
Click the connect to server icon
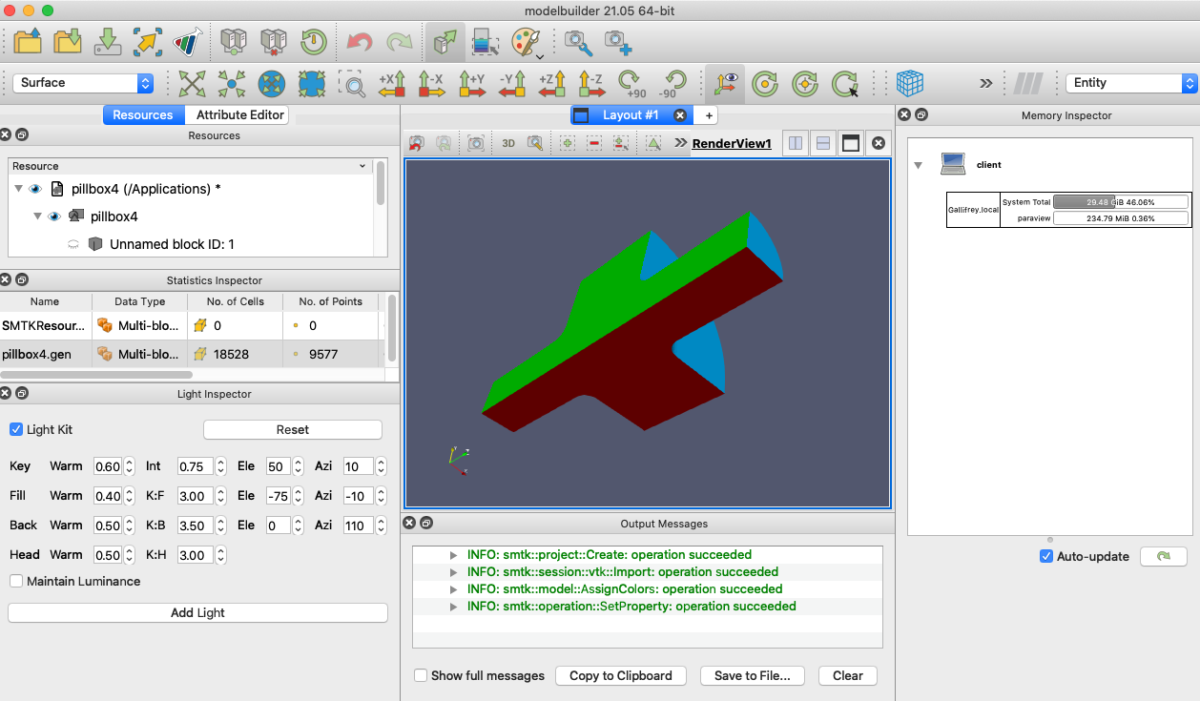(233, 42)
